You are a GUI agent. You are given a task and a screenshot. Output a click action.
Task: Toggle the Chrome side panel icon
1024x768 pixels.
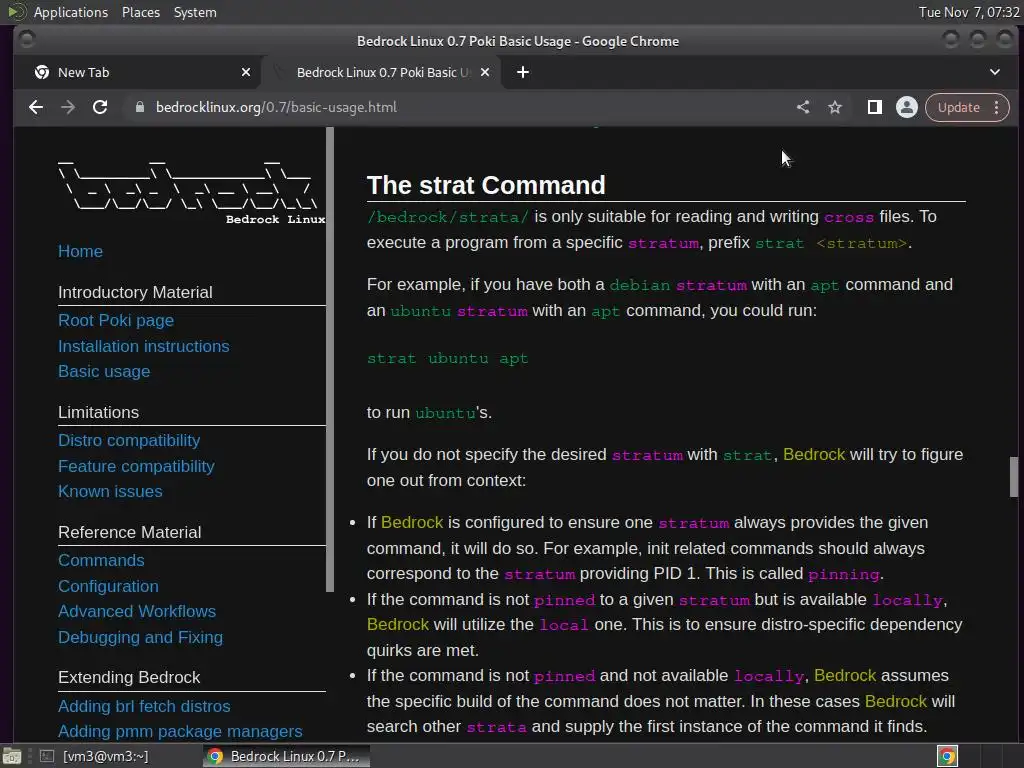(x=874, y=107)
